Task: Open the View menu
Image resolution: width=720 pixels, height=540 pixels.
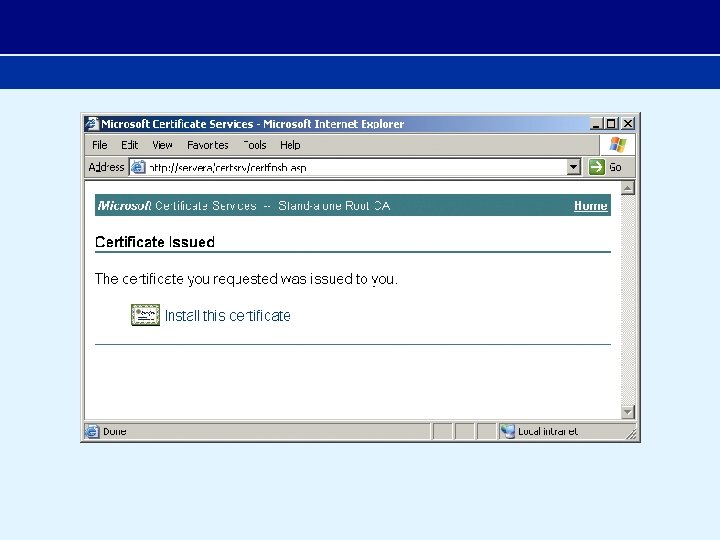Action: 162,145
